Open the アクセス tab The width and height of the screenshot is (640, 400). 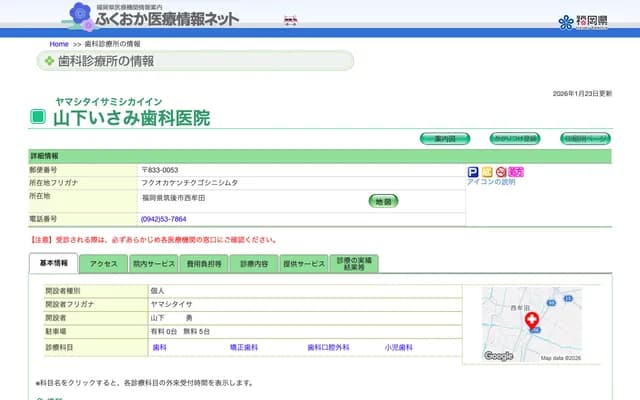pyautogui.click(x=104, y=264)
